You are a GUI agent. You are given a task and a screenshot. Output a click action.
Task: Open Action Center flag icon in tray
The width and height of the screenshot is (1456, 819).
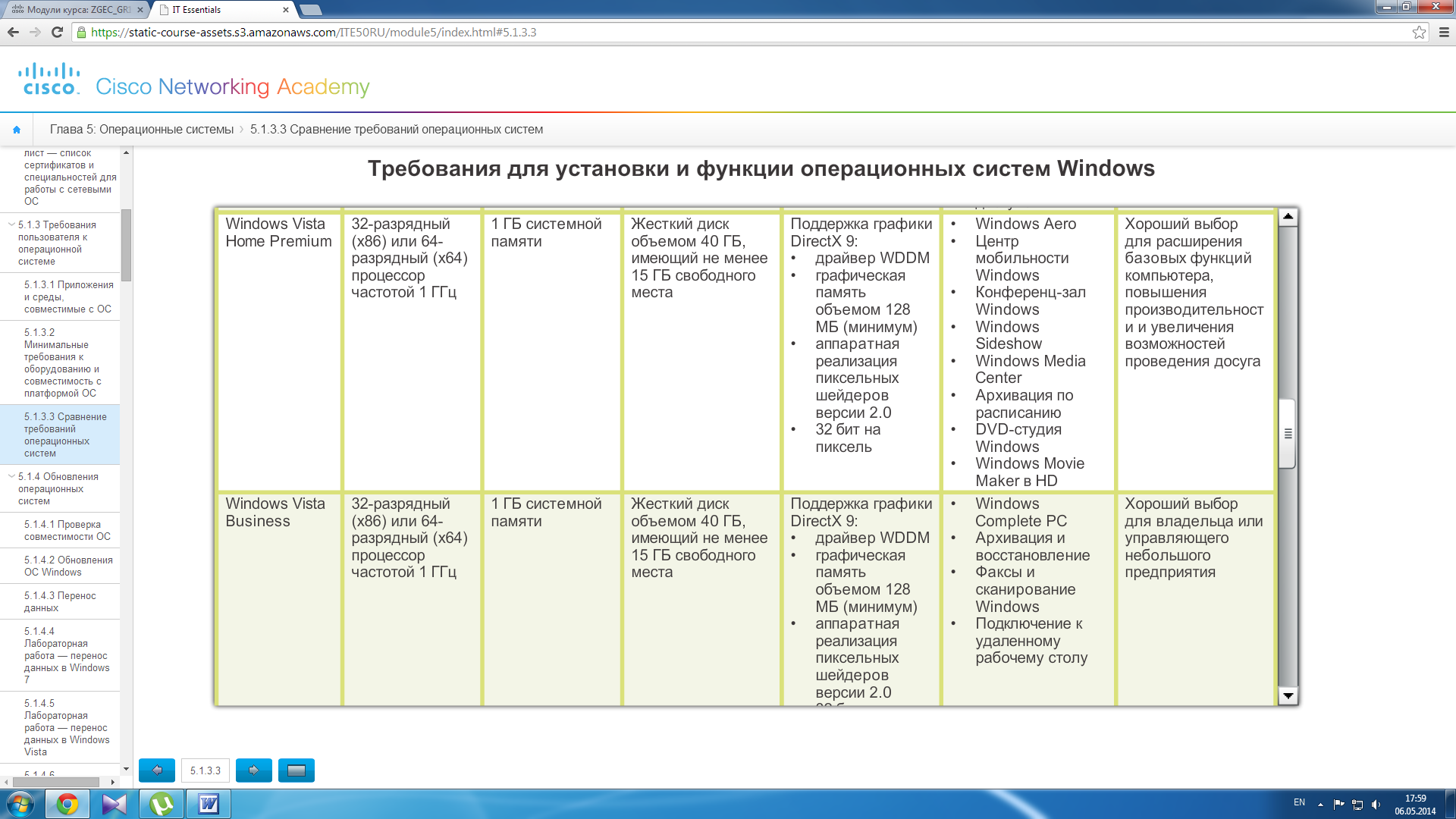(1338, 805)
